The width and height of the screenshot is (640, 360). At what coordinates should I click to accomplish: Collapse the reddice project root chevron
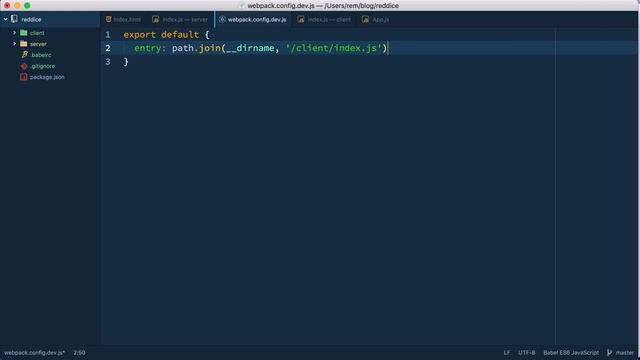(x=6, y=19)
